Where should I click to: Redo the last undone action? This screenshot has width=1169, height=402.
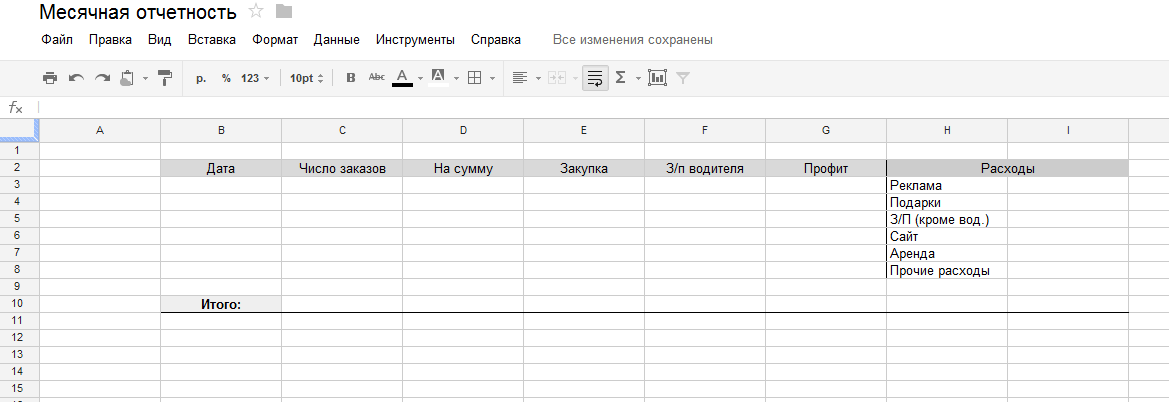tap(102, 78)
